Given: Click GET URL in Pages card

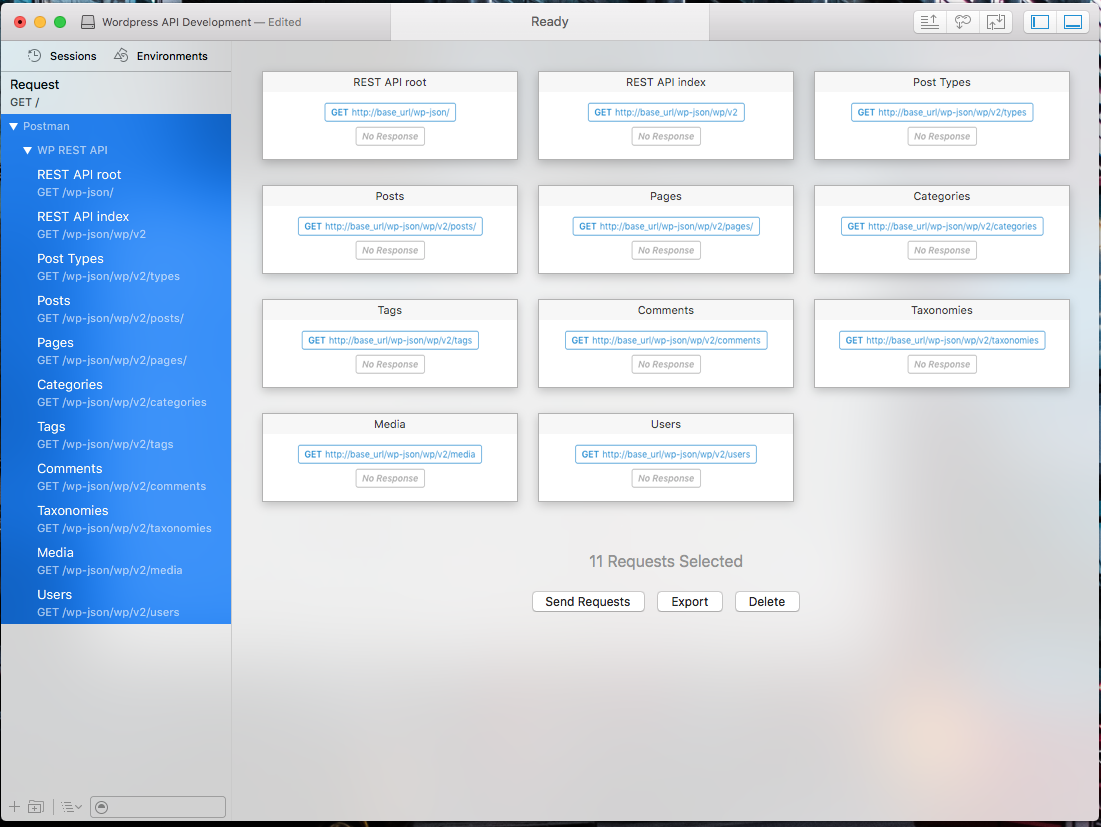Looking at the screenshot, I should point(666,226).
